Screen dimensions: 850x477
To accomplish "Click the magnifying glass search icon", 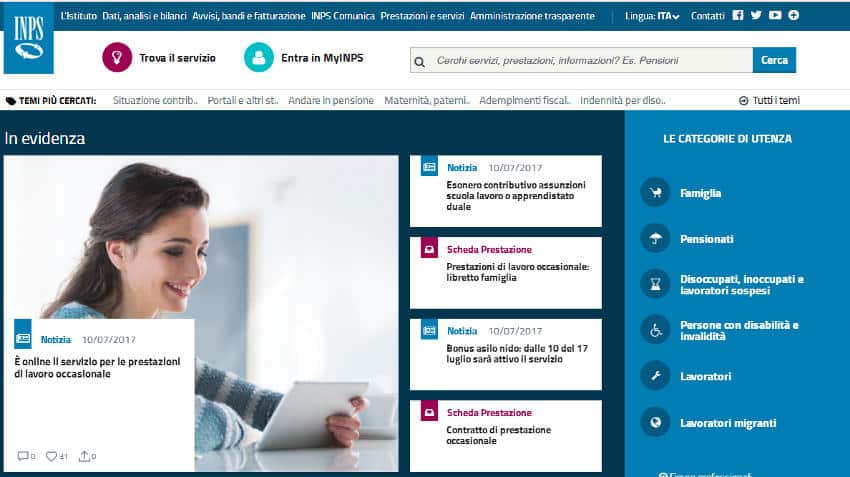I will tap(420, 62).
